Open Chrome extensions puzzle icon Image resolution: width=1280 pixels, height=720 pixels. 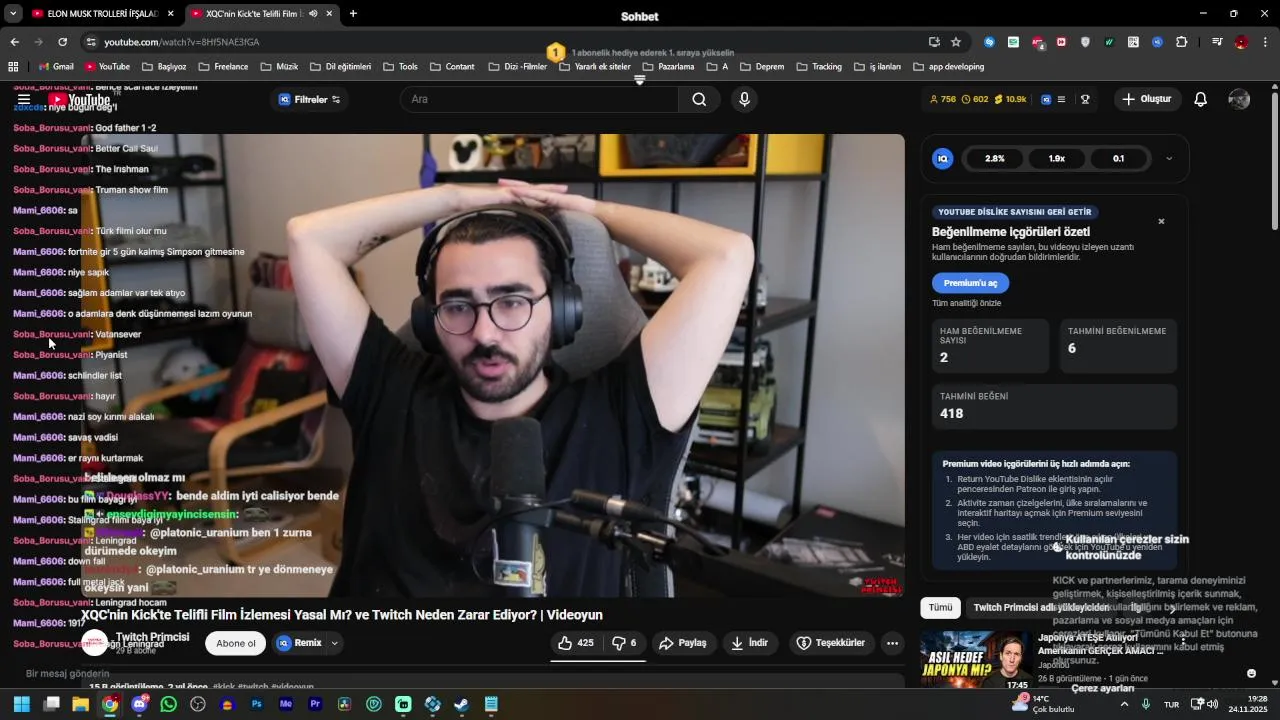pos(1181,42)
